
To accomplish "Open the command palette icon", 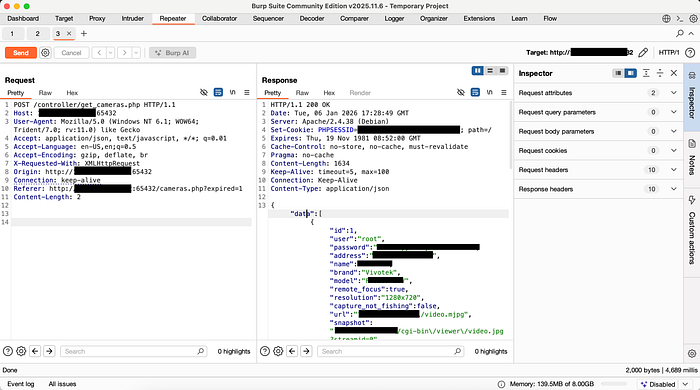I will click(679, 18).
